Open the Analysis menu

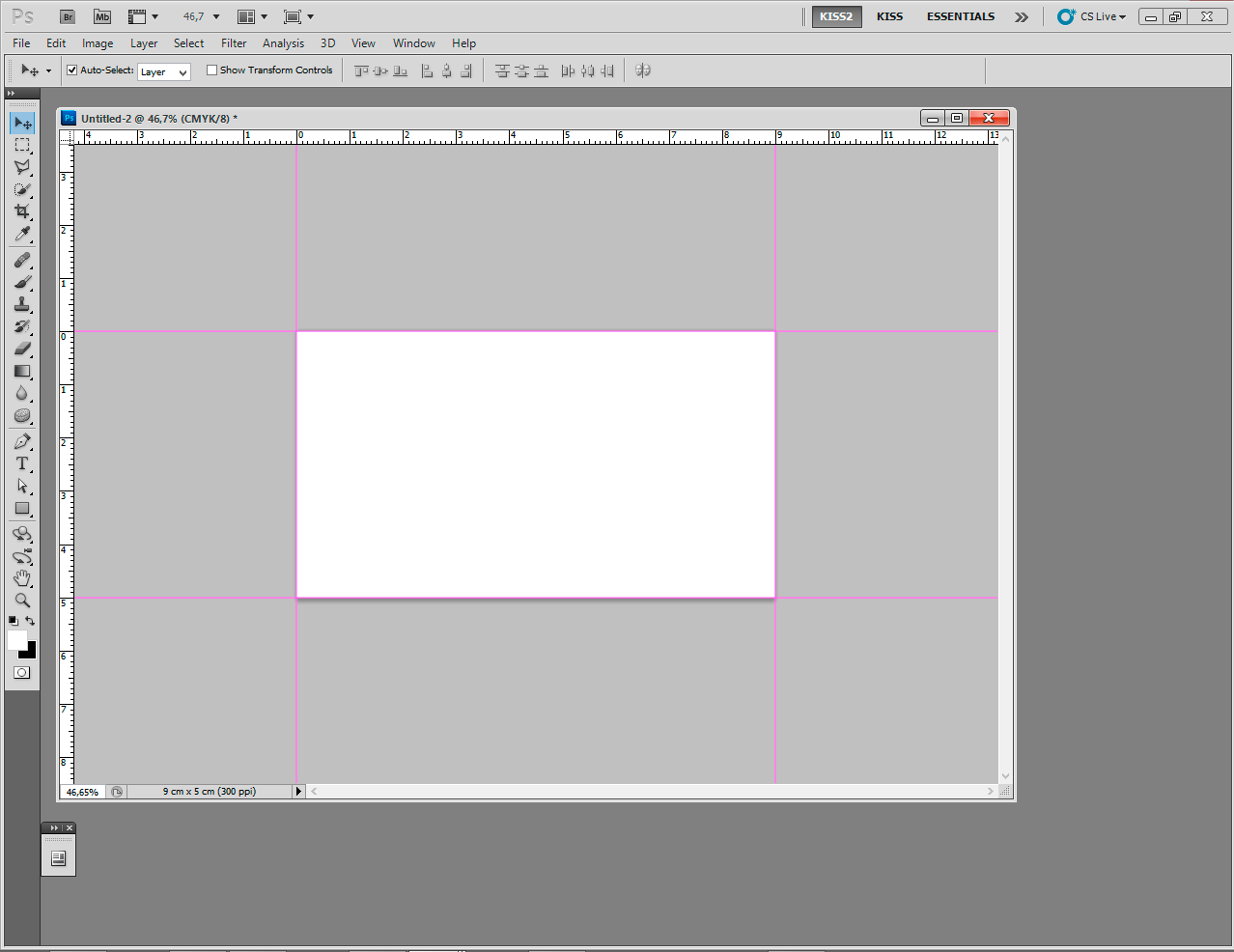point(283,43)
